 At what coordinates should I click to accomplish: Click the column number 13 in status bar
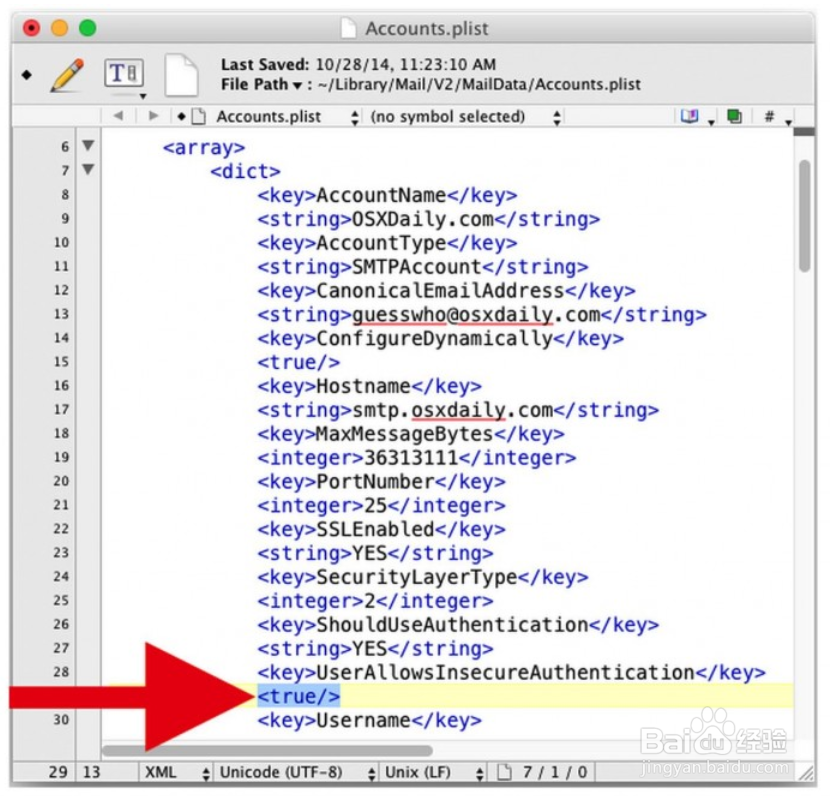91,772
